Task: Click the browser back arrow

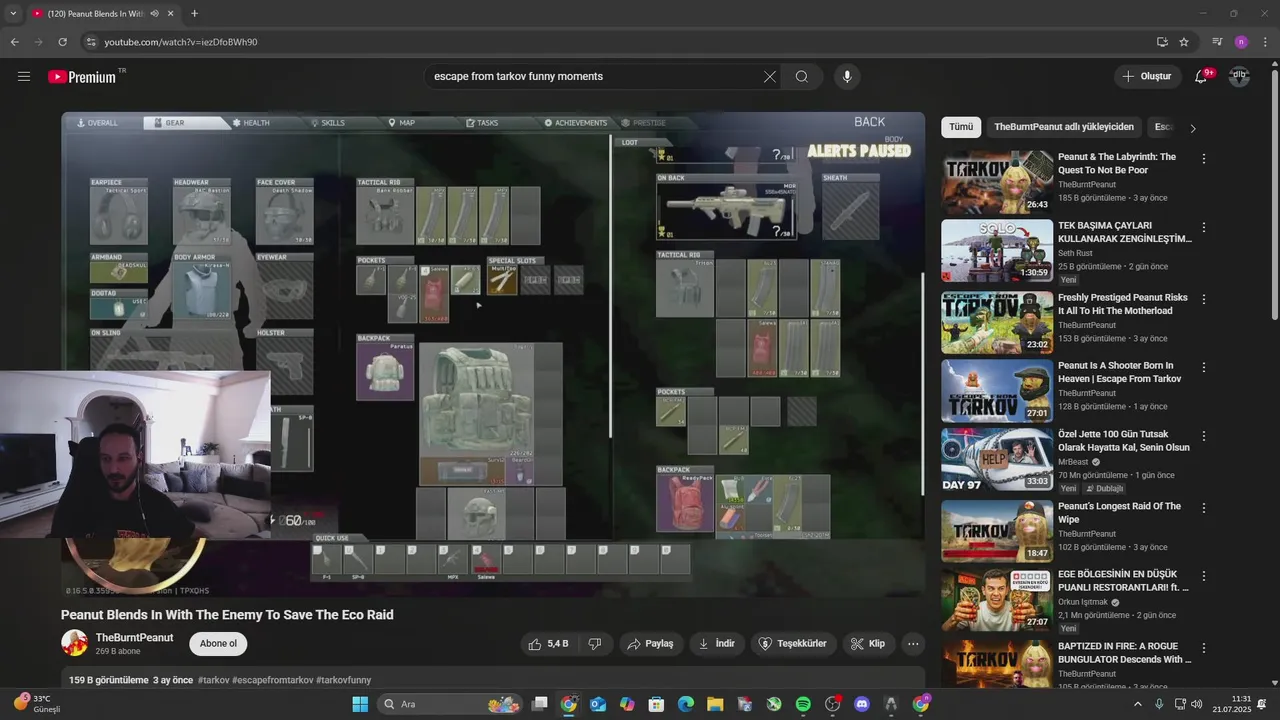Action: 14,42
